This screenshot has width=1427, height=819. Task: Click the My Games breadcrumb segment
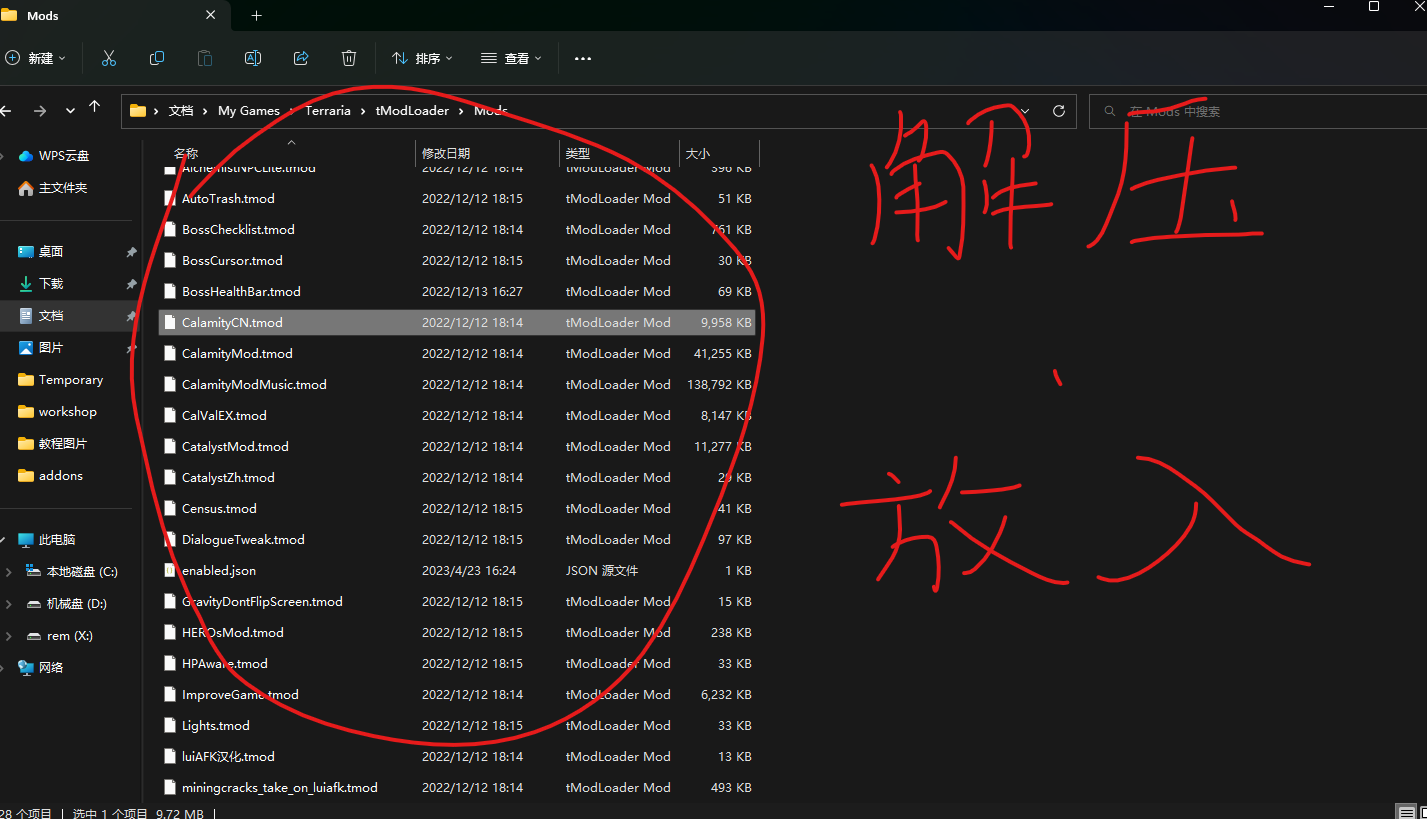249,111
